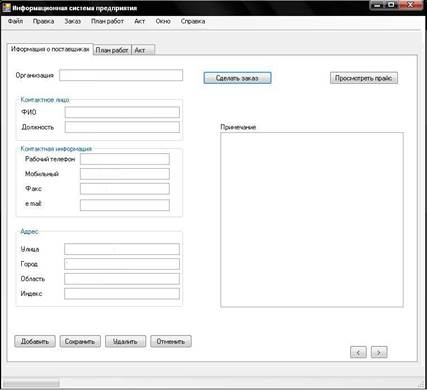Click the application icon in title bar
This screenshot has height=390, width=427.
pos(7,7)
